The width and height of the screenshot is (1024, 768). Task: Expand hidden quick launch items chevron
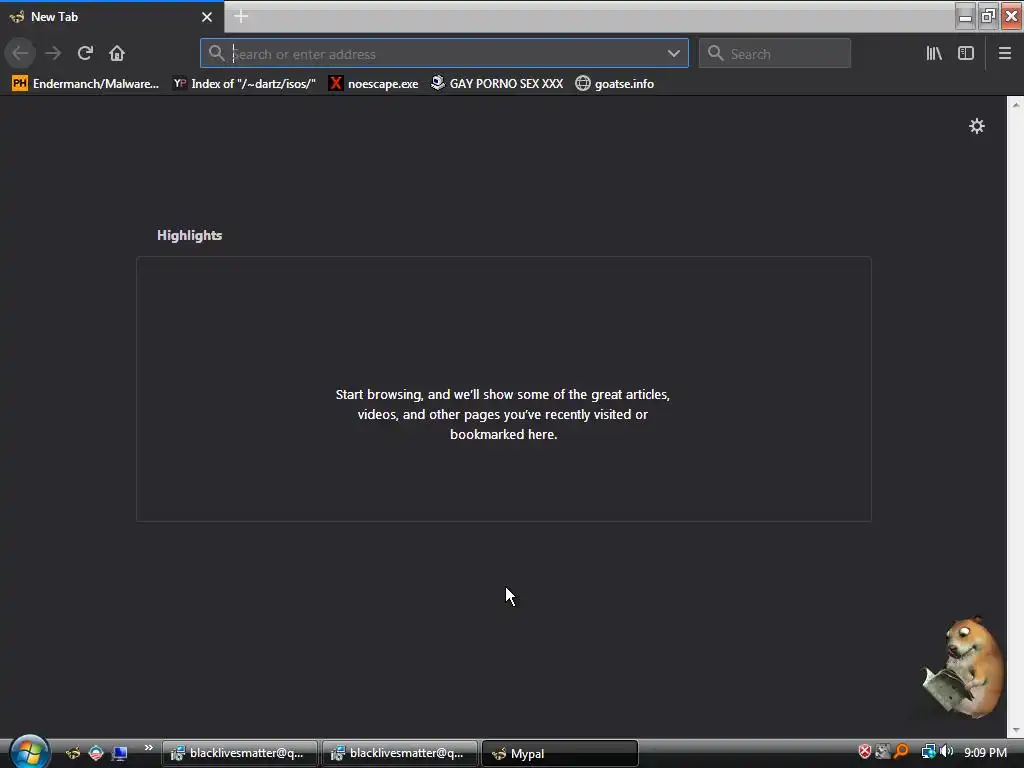pyautogui.click(x=148, y=748)
